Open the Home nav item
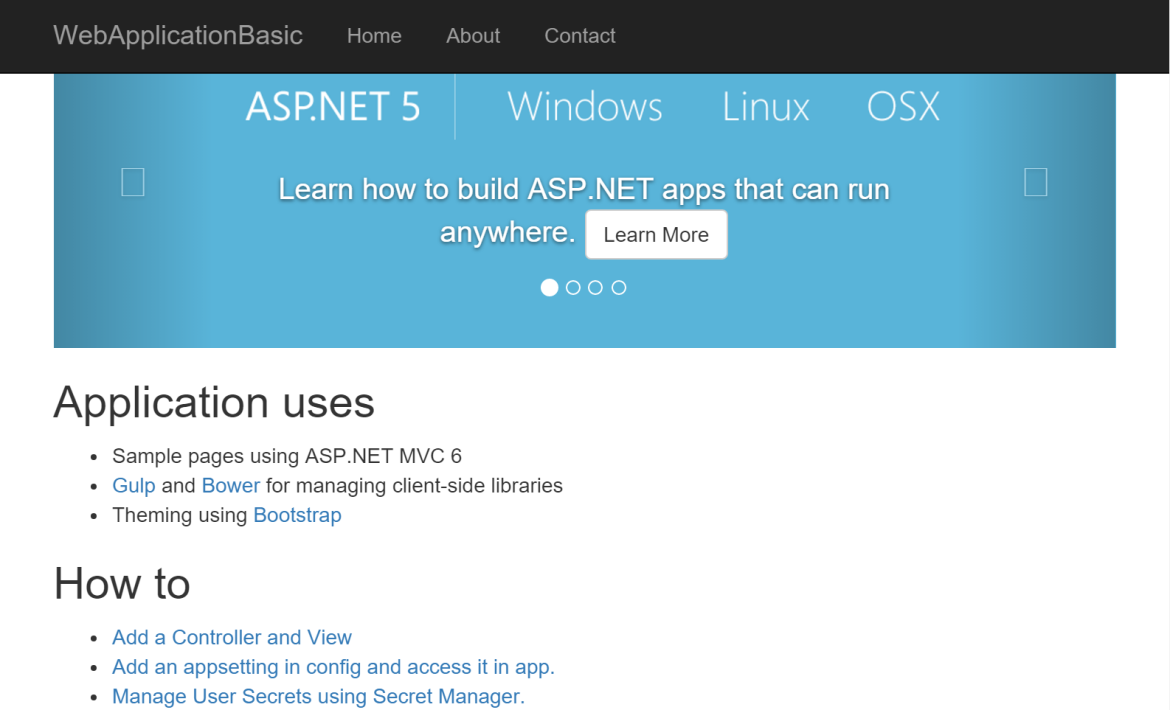Viewport: 1170px width, 710px height. (374, 36)
